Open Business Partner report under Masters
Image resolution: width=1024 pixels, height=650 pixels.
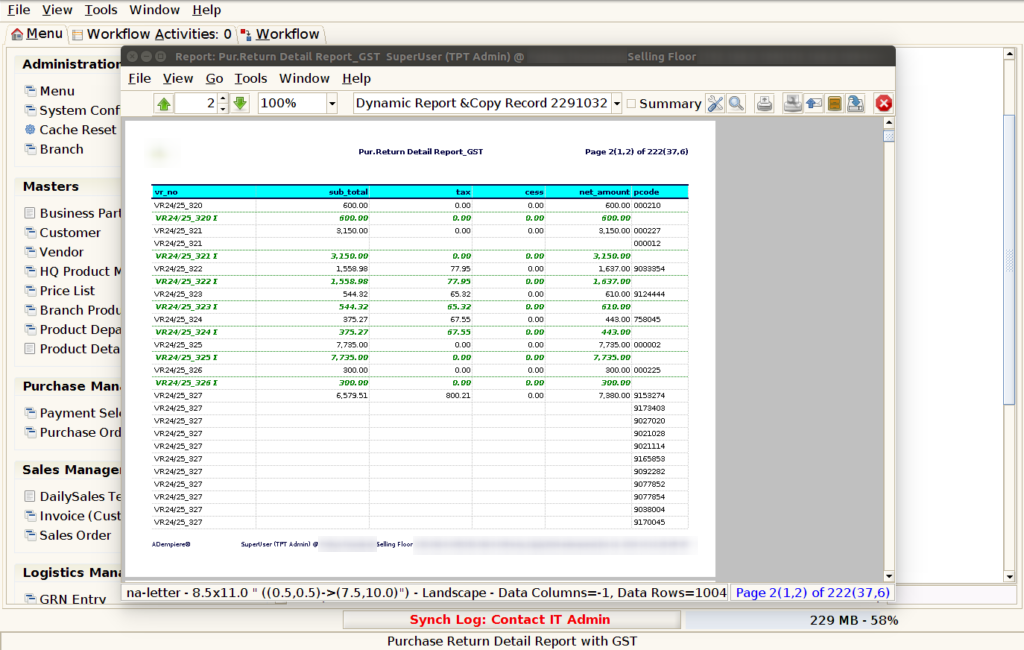tap(72, 213)
